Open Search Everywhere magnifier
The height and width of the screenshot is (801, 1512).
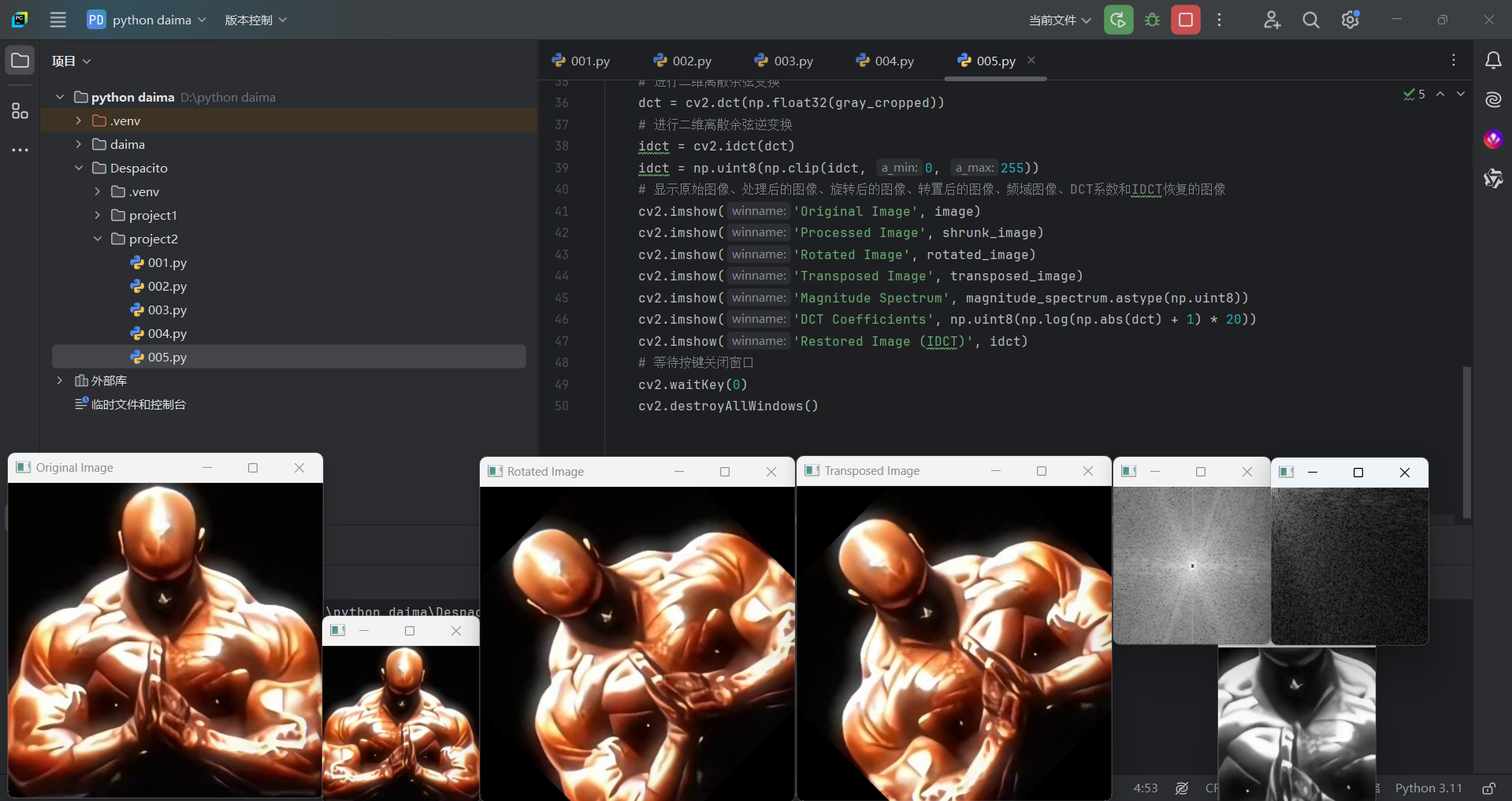click(x=1310, y=20)
